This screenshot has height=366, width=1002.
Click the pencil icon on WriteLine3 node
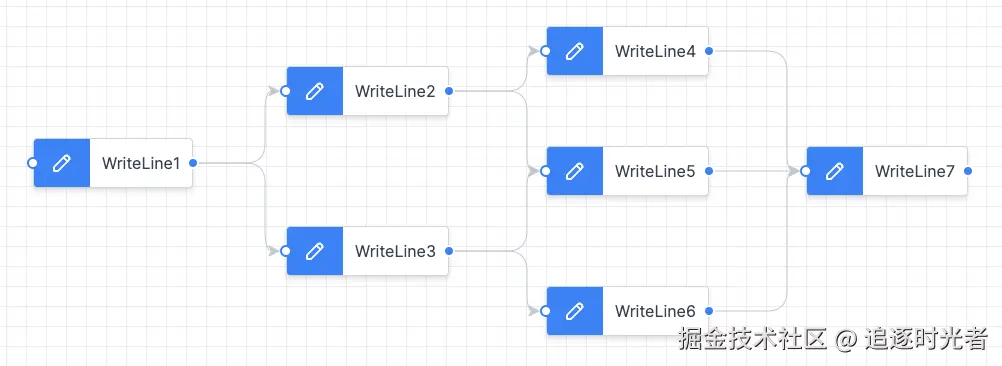point(314,251)
